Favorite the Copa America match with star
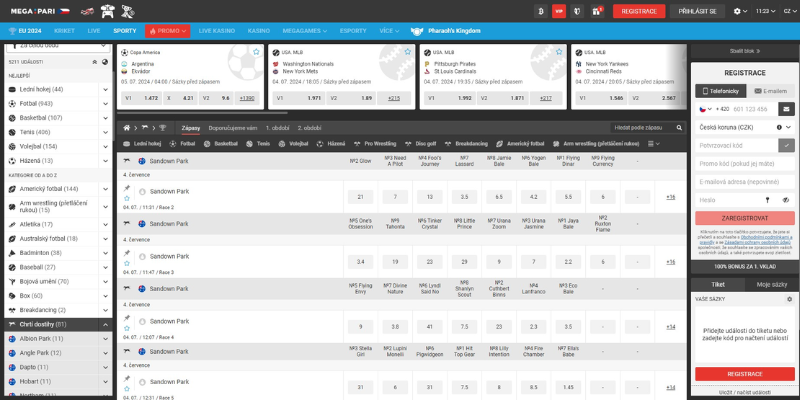Screen dimensions: 800x400 tap(256, 51)
